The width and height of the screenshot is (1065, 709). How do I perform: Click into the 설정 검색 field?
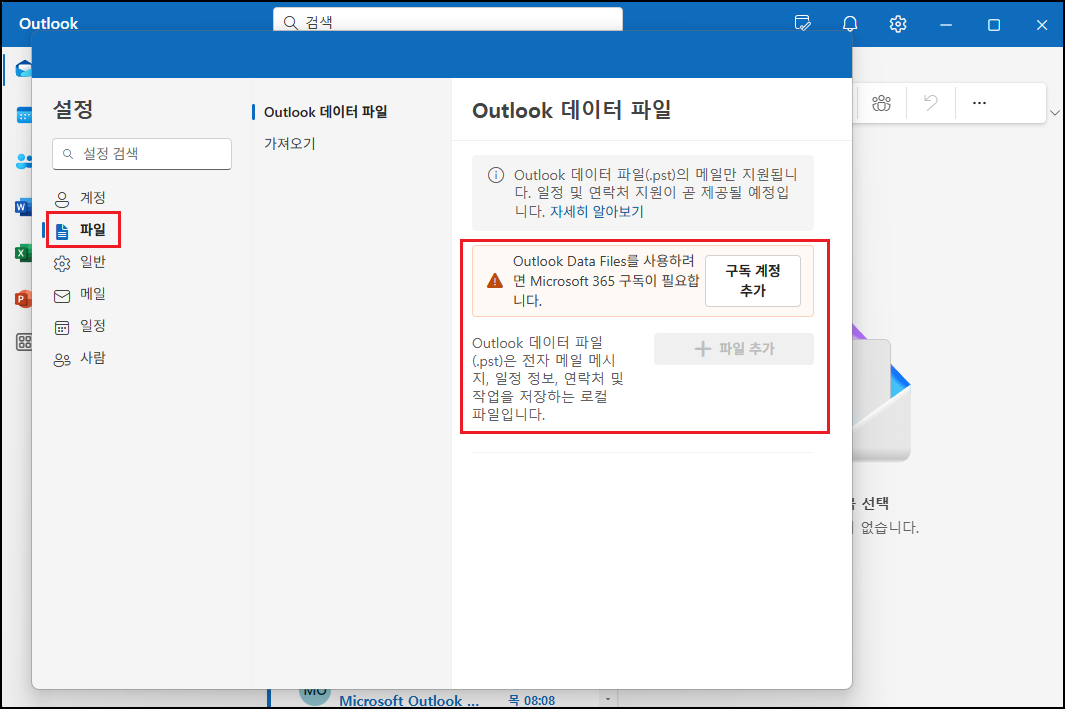pyautogui.click(x=142, y=154)
